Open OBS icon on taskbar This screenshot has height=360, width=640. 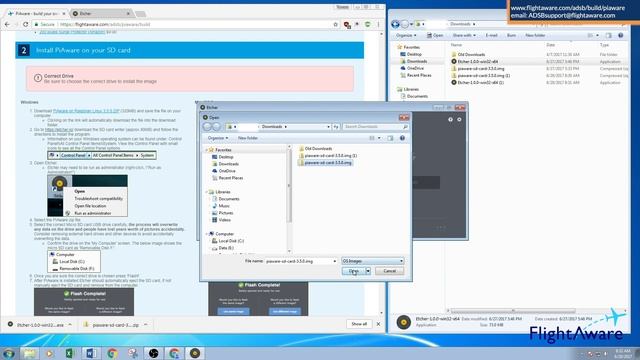tap(153, 353)
